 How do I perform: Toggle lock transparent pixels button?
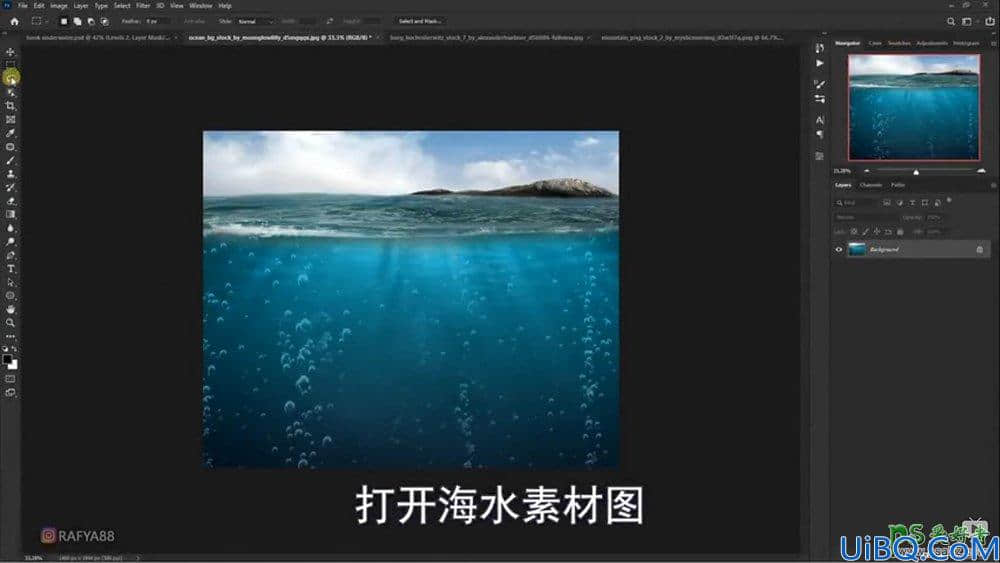[854, 232]
